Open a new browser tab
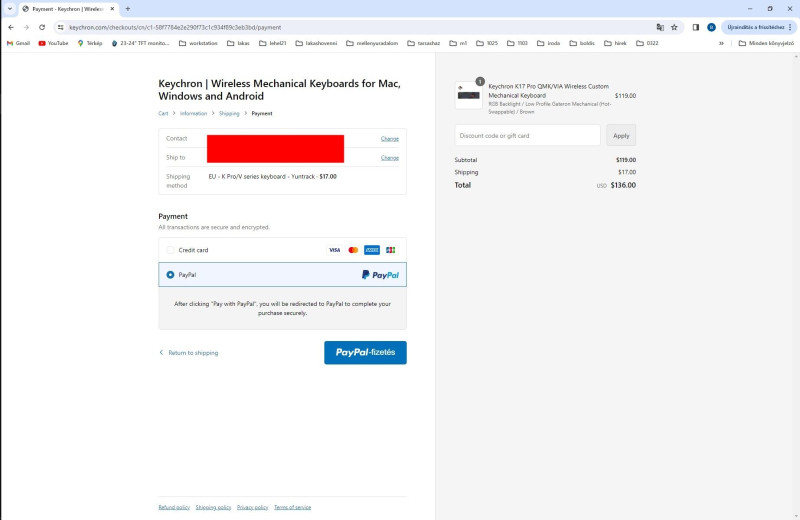This screenshot has height=520, width=800. [128, 9]
